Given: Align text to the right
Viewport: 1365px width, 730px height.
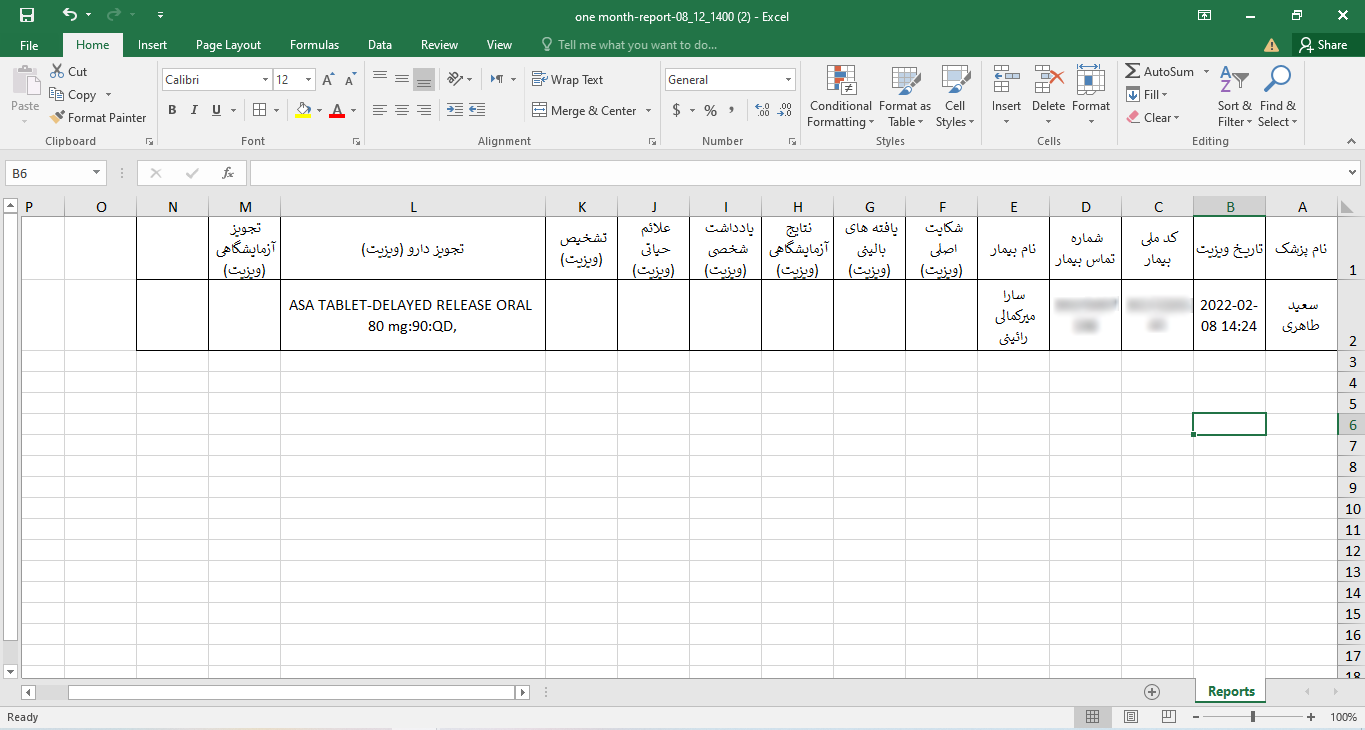Looking at the screenshot, I should [x=423, y=110].
